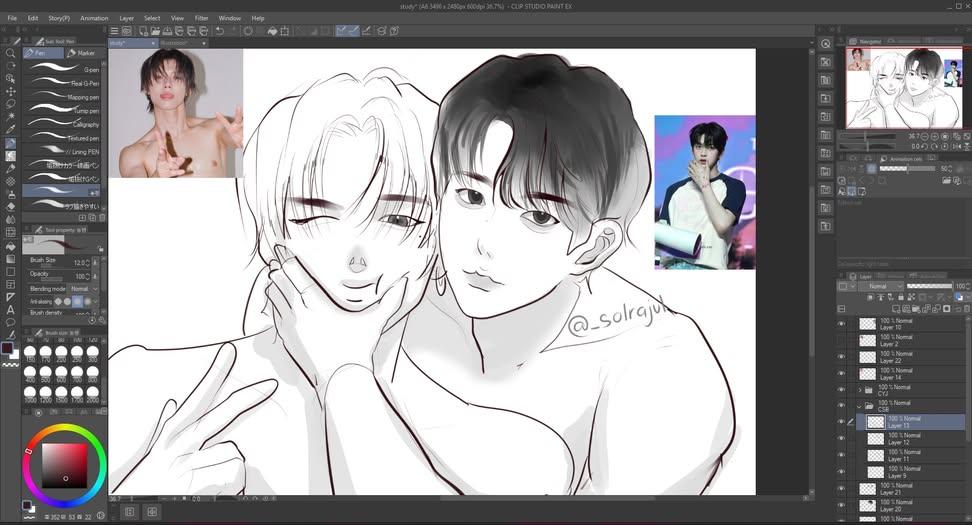Click the Open file folder icon
Image resolution: width=972 pixels, height=525 pixels.
click(x=155, y=31)
